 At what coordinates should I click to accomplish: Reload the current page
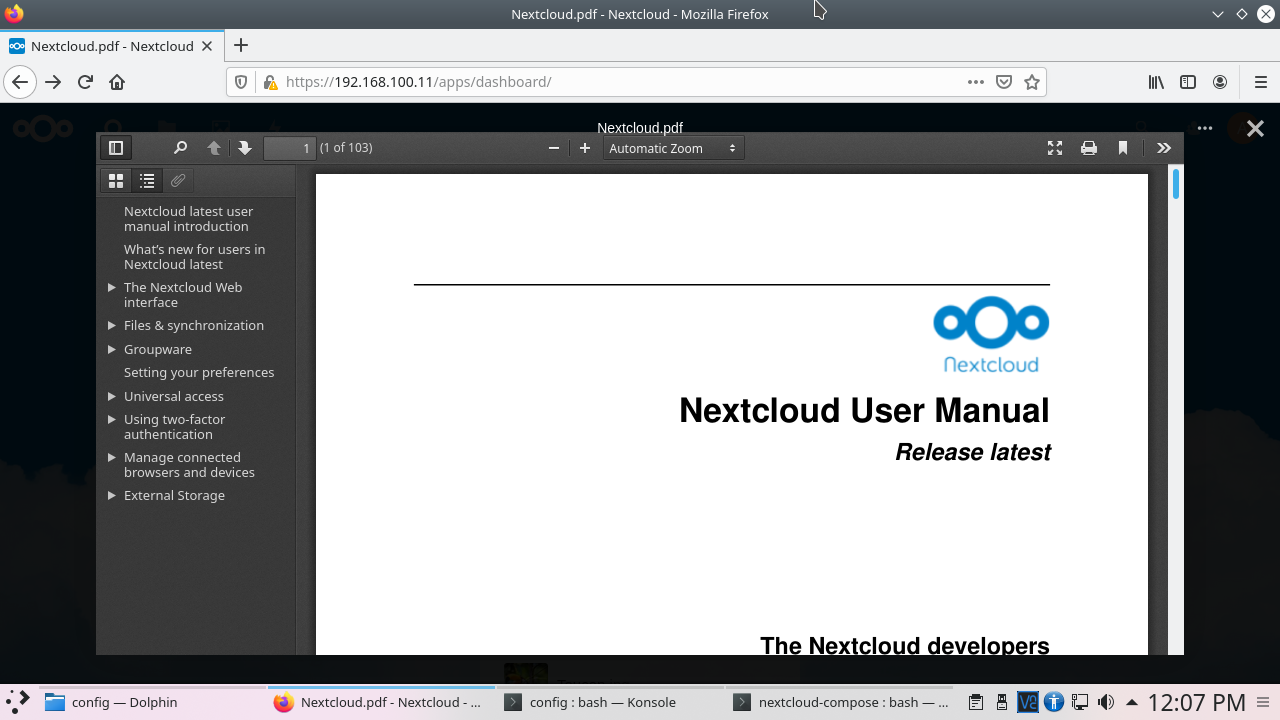coord(85,82)
